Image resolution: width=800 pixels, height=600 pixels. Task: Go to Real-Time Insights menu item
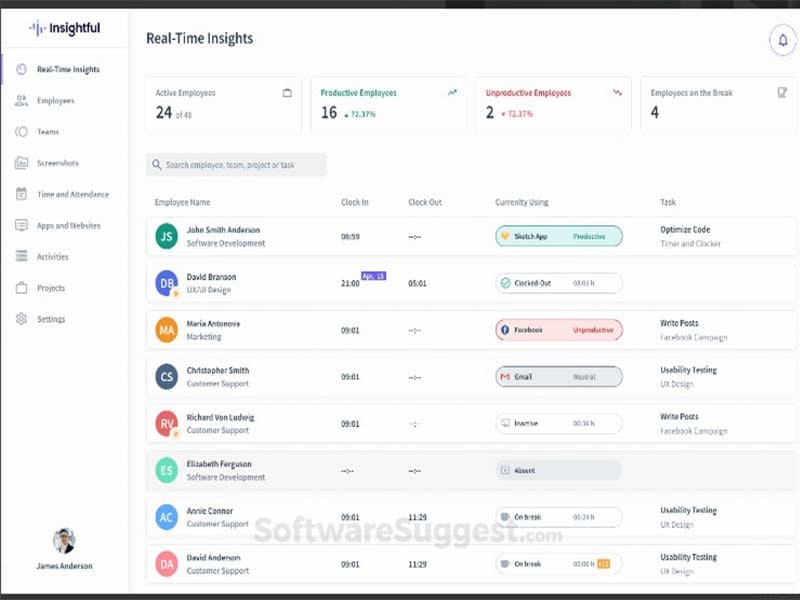[68, 69]
